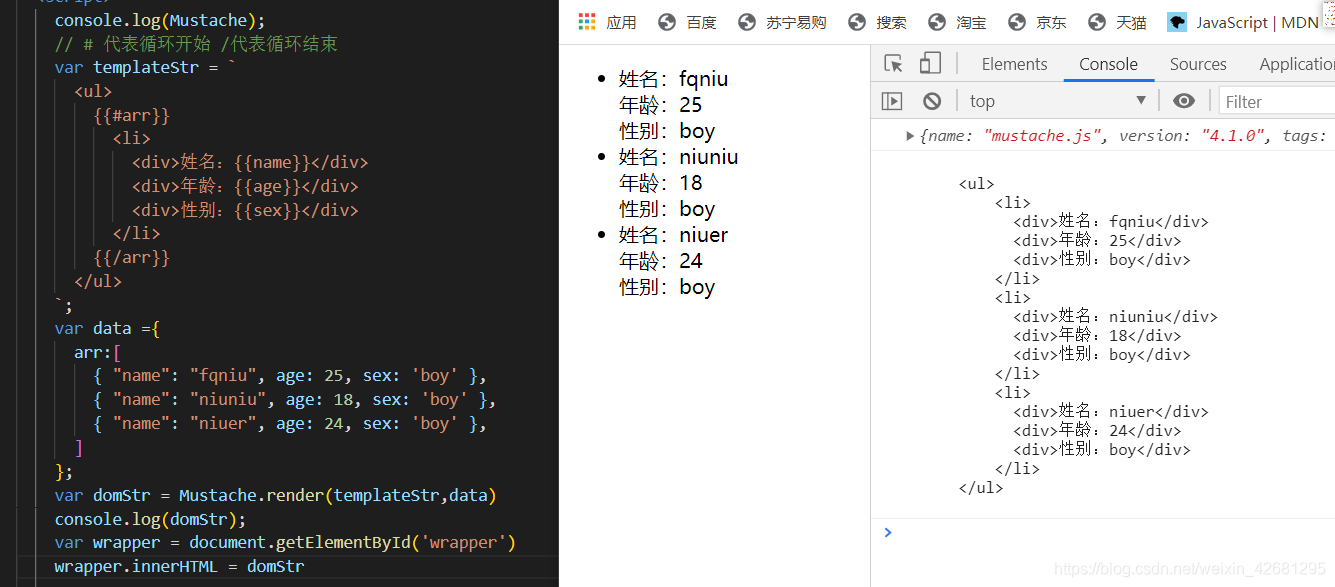
Task: Click <div>姓名: fqniu</div> in console output
Action: click(x=1110, y=222)
